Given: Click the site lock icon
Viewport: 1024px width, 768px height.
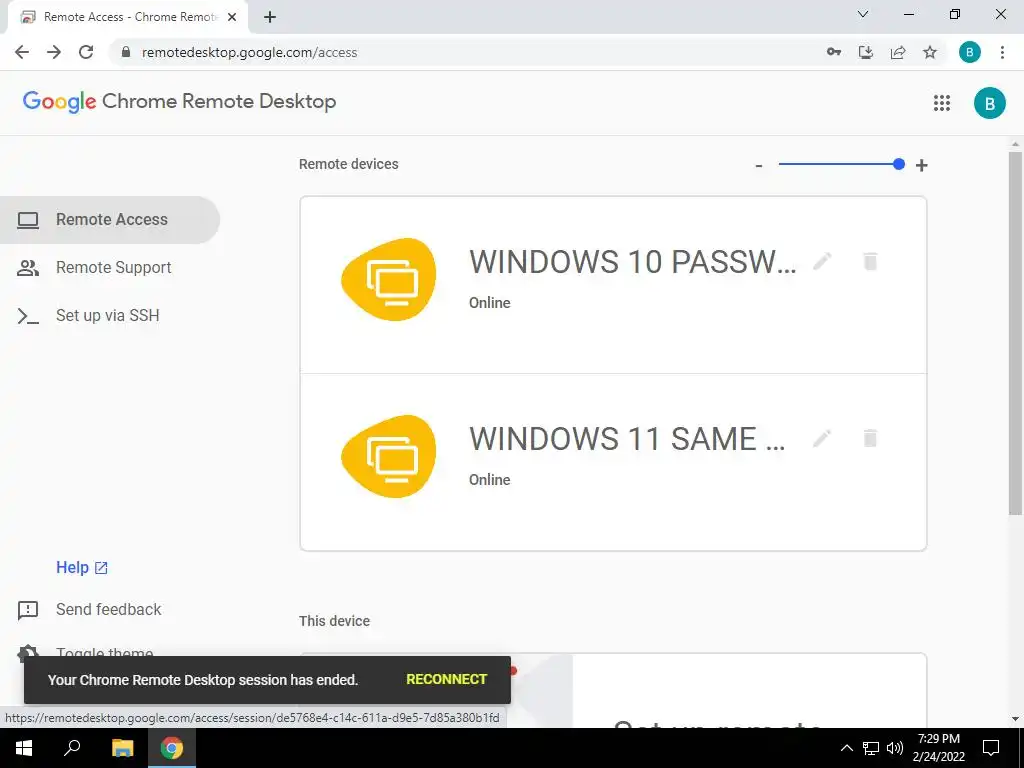Looking at the screenshot, I should click(126, 52).
